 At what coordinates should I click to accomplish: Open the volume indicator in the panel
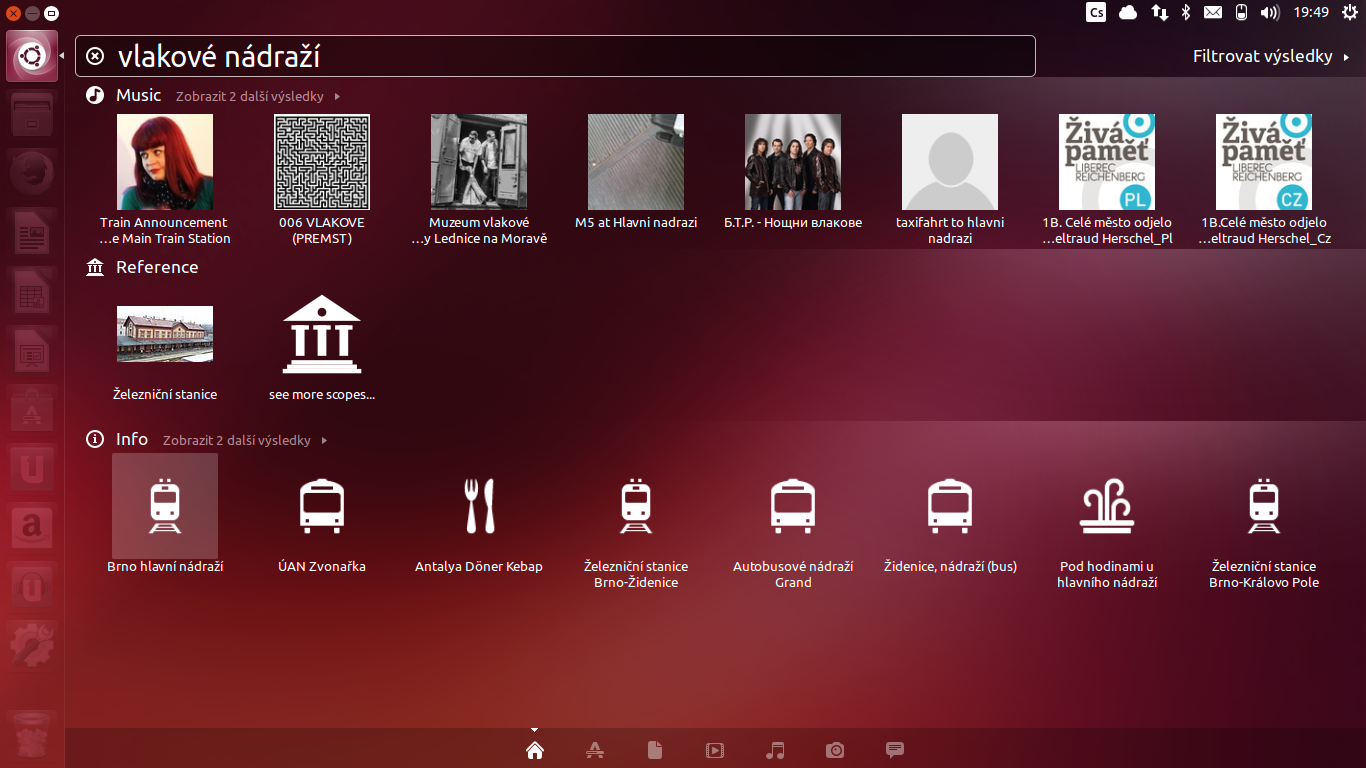1270,13
